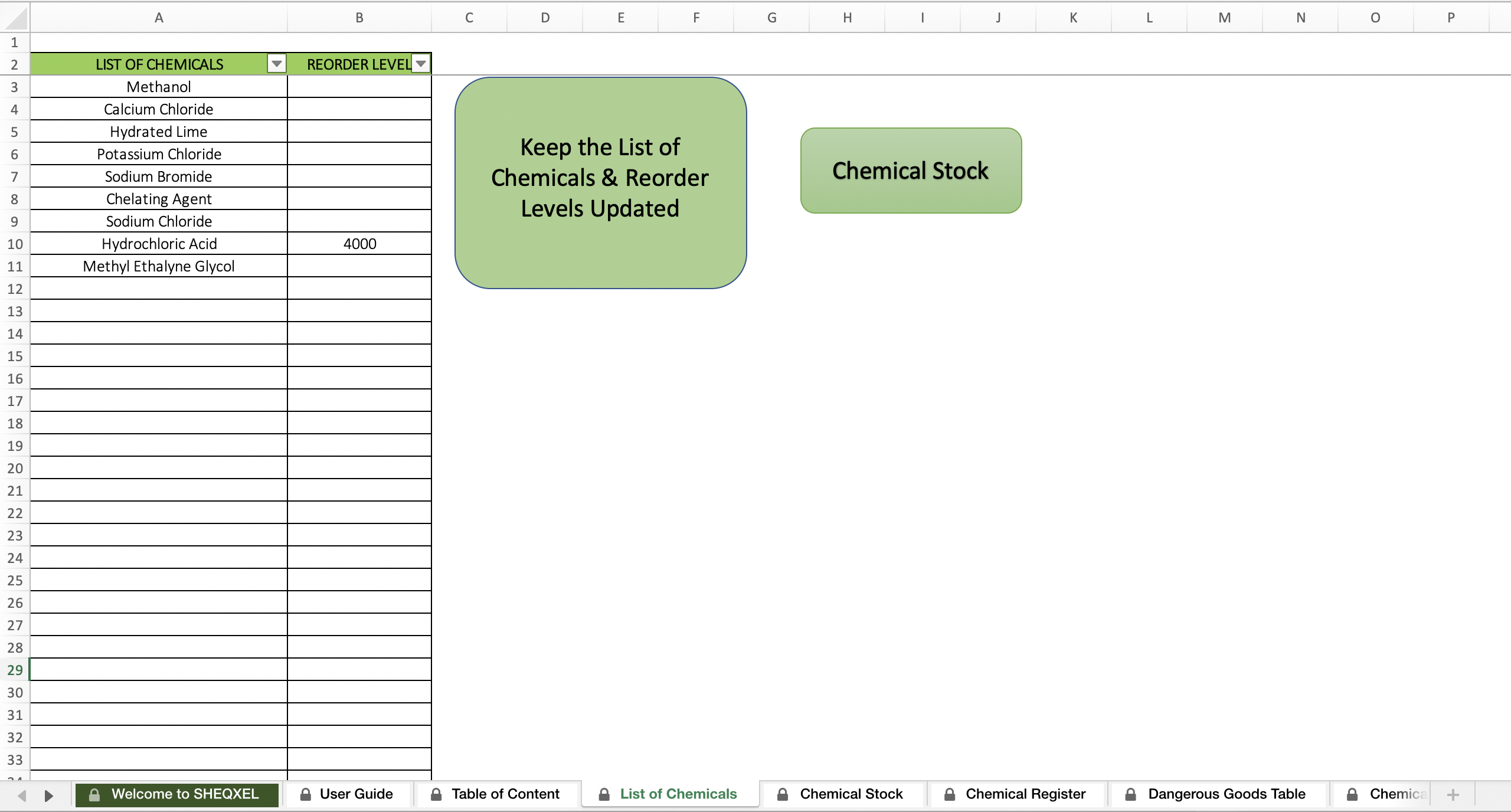Image resolution: width=1511 pixels, height=812 pixels.
Task: Click the right sheet navigation arrow
Action: (49, 795)
